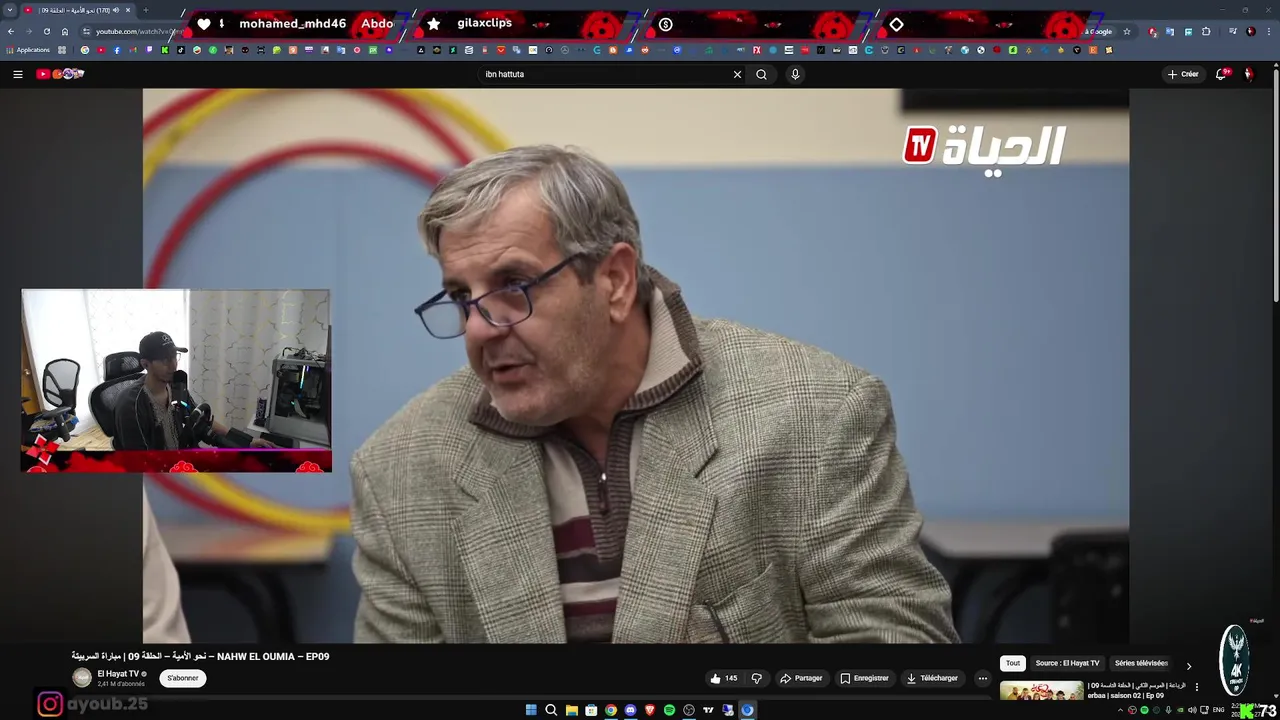This screenshot has height=720, width=1280.
Task: Open the browser home button
Action: pyautogui.click(x=64, y=31)
